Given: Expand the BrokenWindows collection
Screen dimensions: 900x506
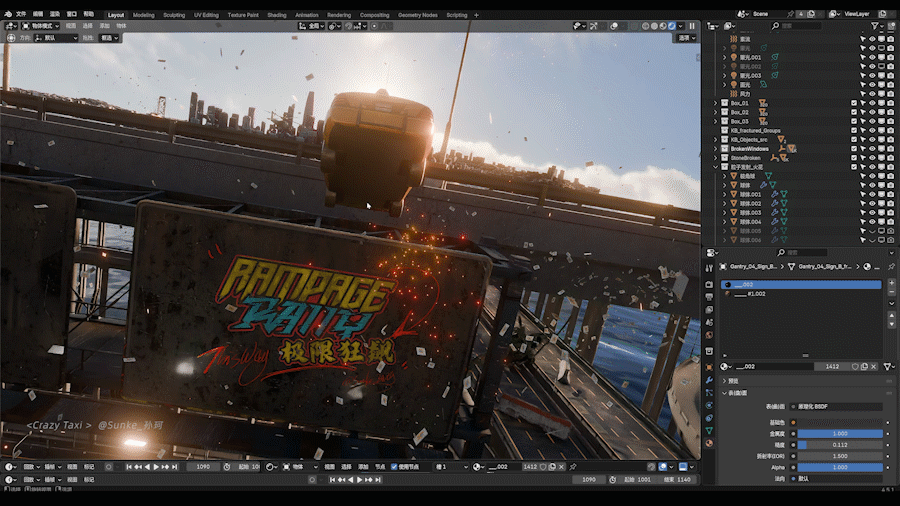Looking at the screenshot, I should click(x=716, y=149).
